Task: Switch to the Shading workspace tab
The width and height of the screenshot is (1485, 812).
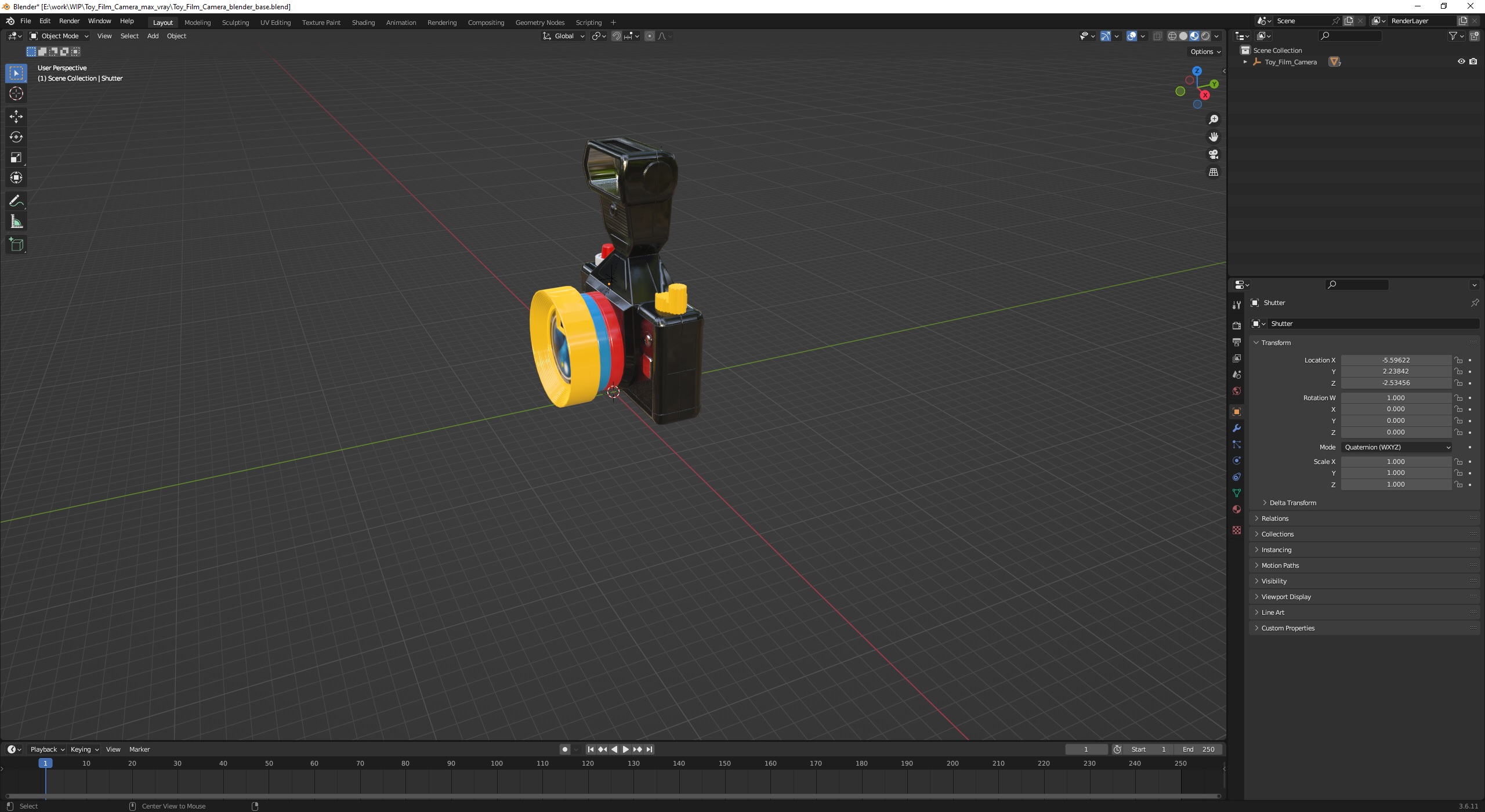Action: pyautogui.click(x=363, y=23)
